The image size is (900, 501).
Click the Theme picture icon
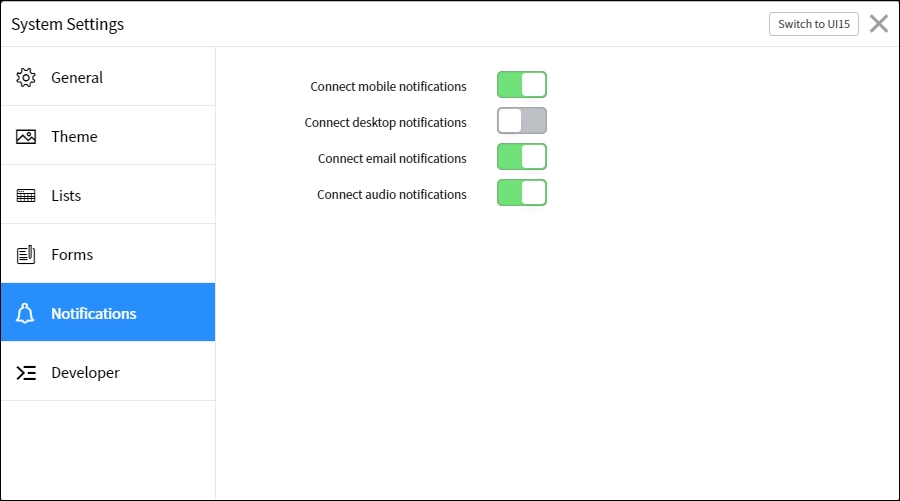[x=26, y=137]
